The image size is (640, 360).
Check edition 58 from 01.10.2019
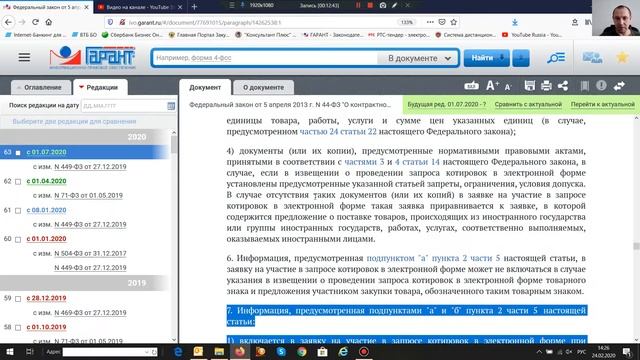click(x=18, y=327)
